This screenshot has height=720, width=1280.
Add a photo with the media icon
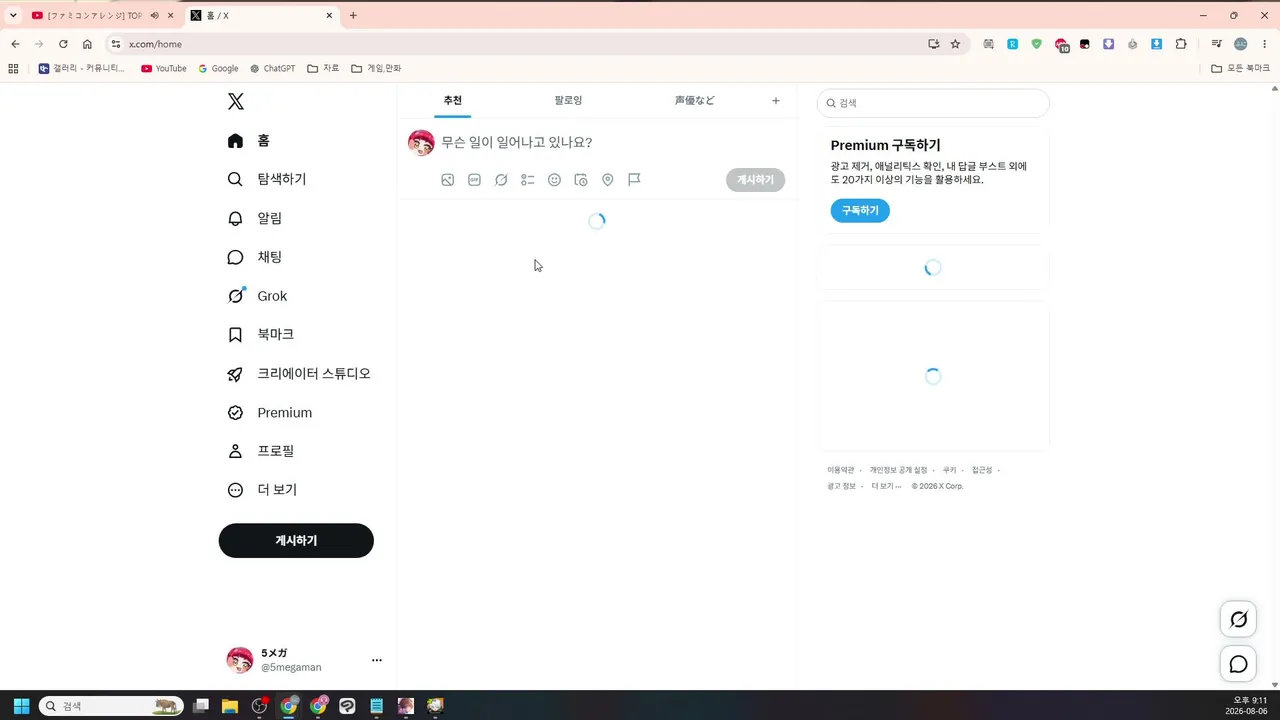pos(448,180)
